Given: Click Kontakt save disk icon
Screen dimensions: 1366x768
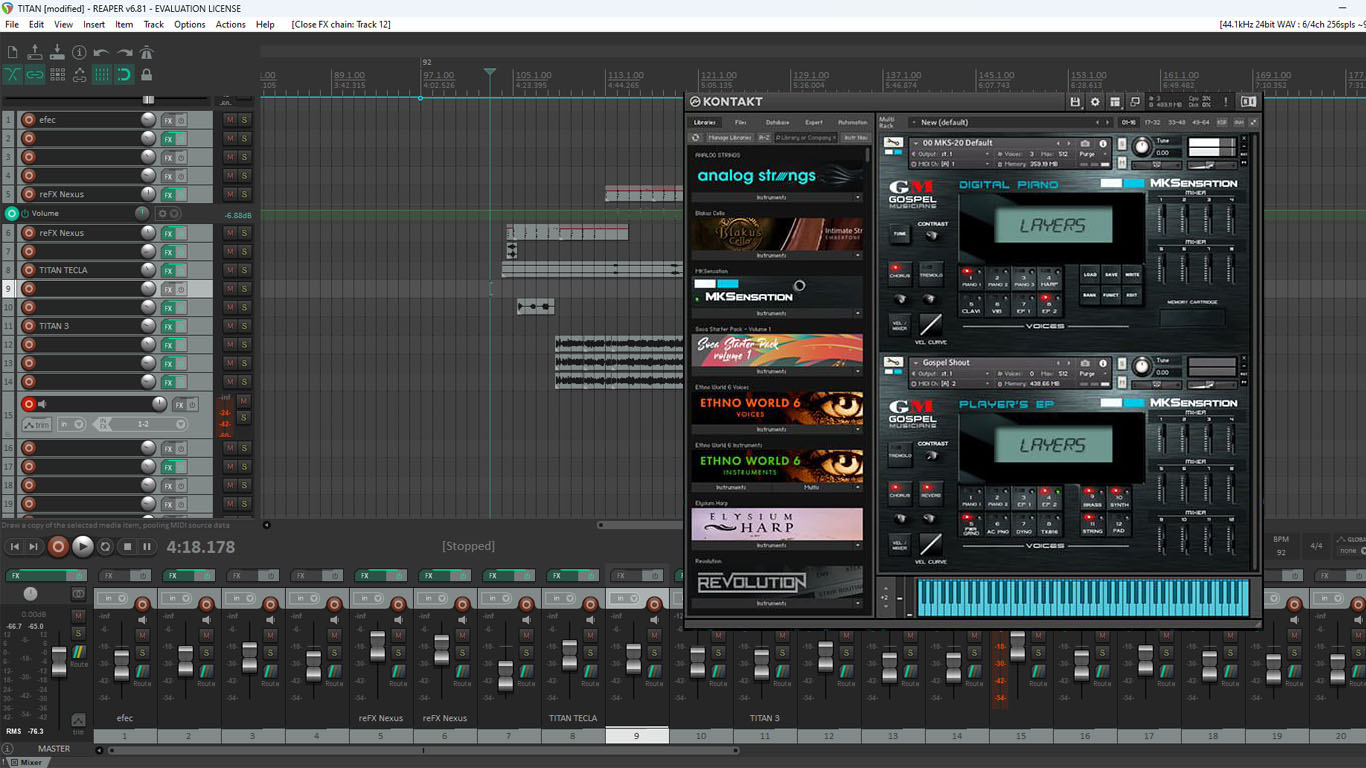Looking at the screenshot, I should pyautogui.click(x=1075, y=101).
